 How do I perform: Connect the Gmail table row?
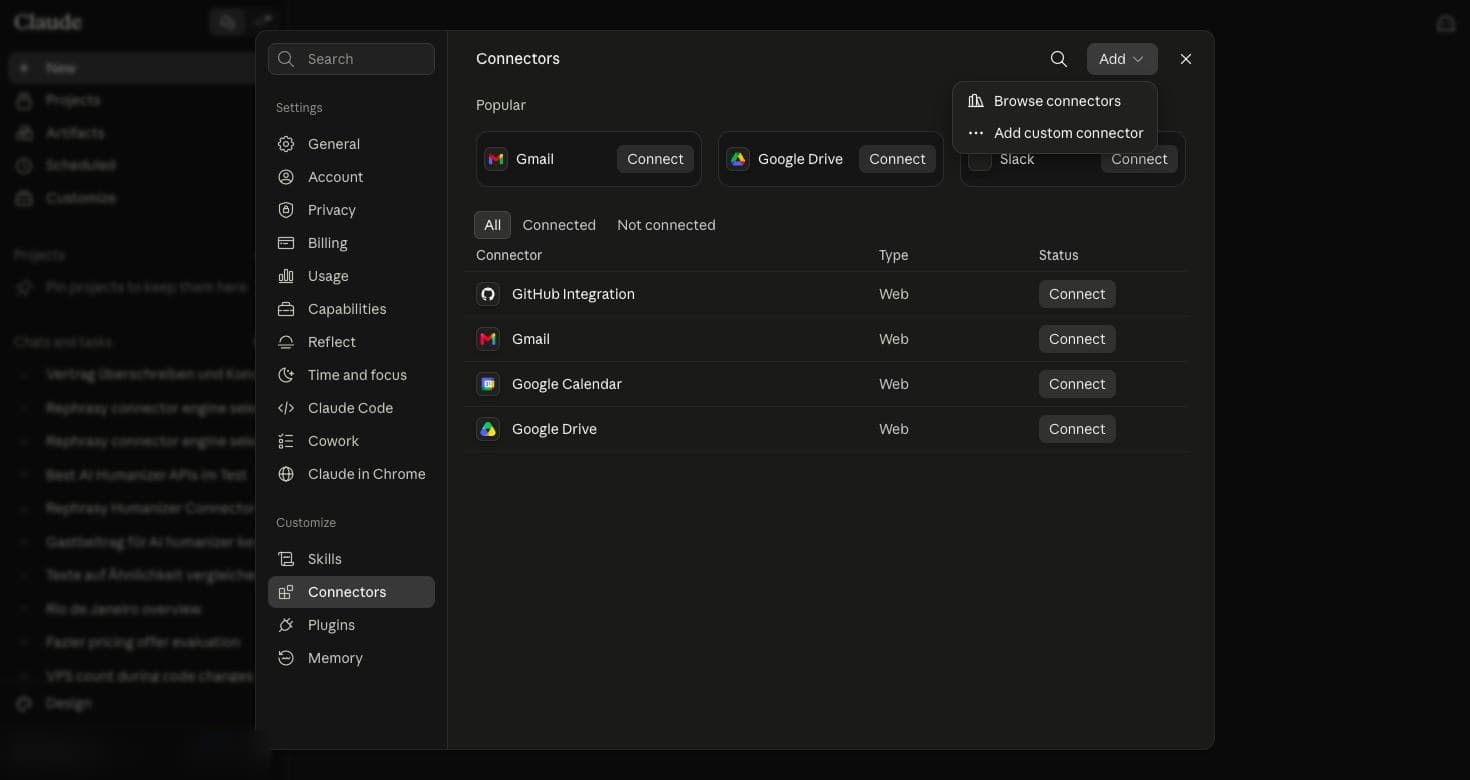(x=1077, y=339)
